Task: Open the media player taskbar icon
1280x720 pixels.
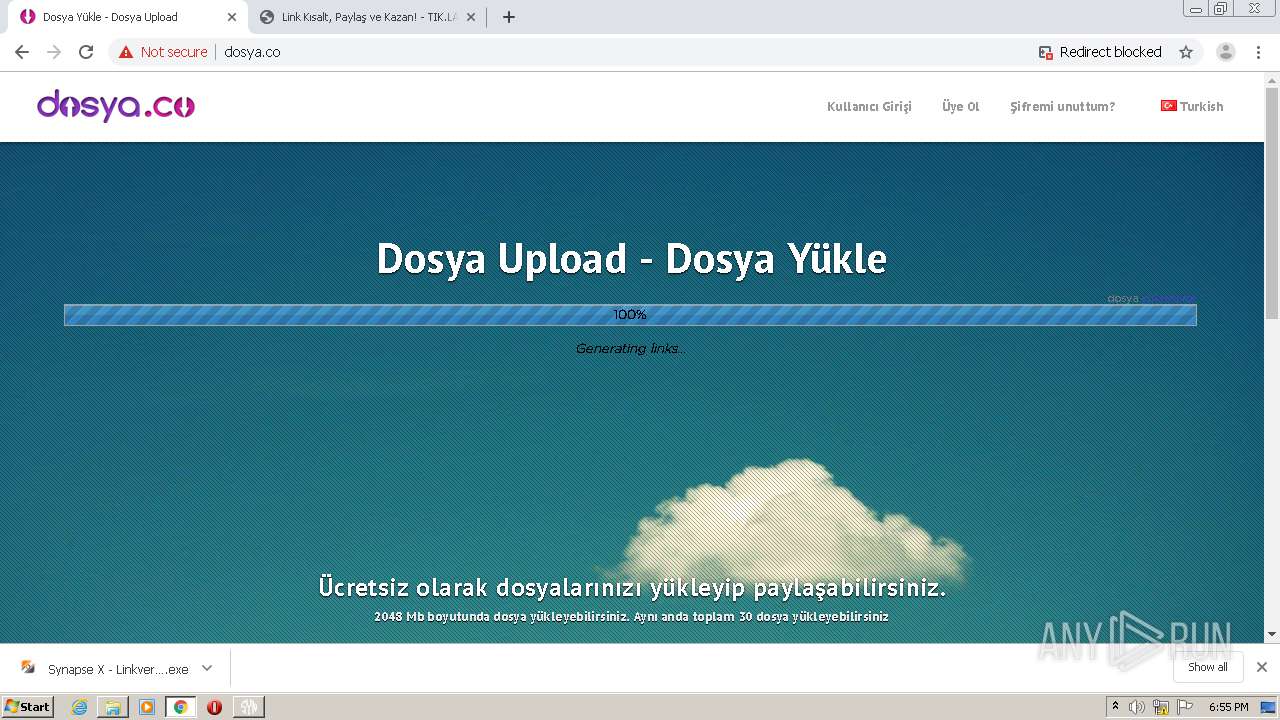Action: coord(147,707)
